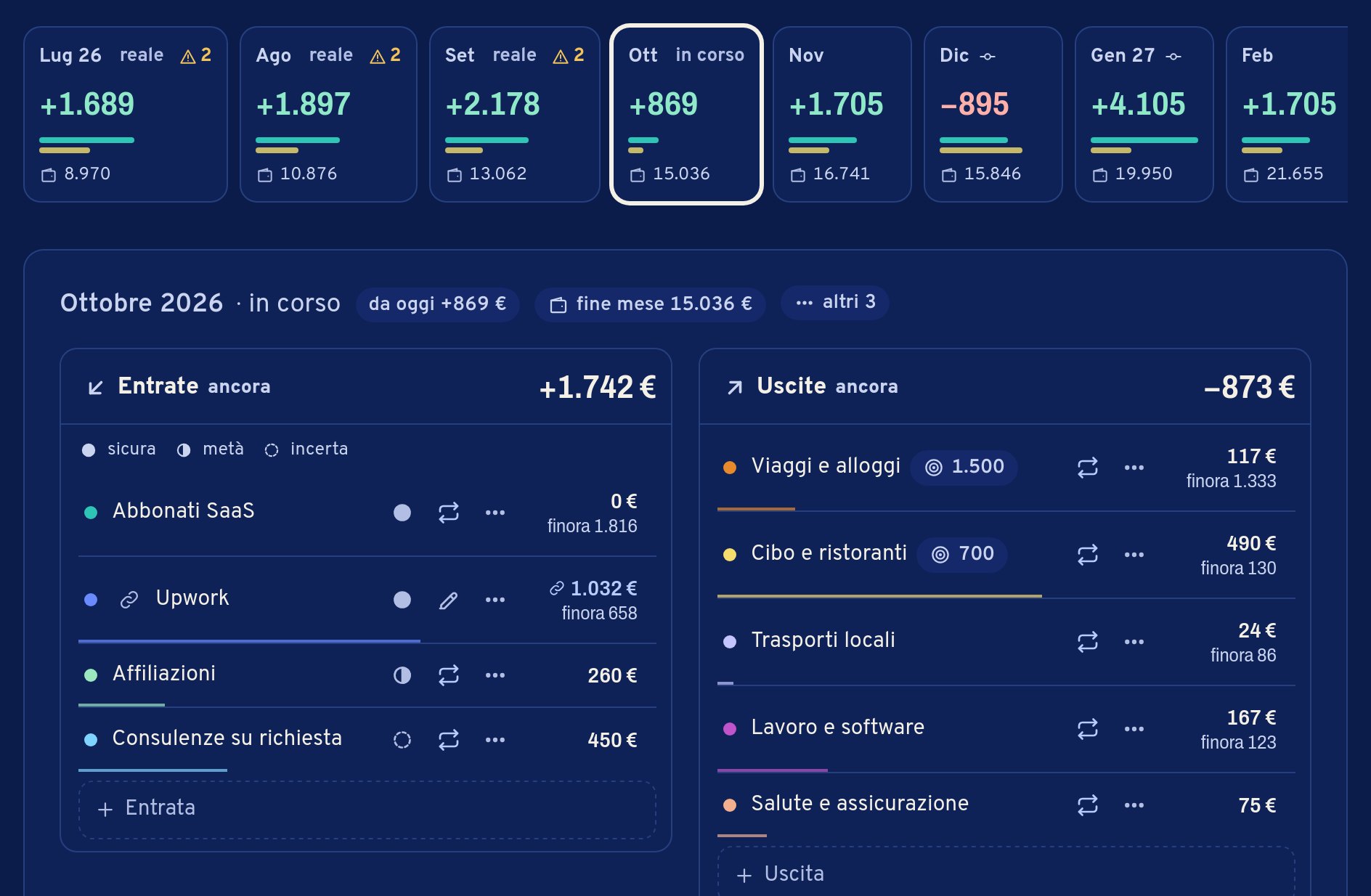Open the Gen 27 month card
The width and height of the screenshot is (1371, 896).
click(x=1144, y=115)
